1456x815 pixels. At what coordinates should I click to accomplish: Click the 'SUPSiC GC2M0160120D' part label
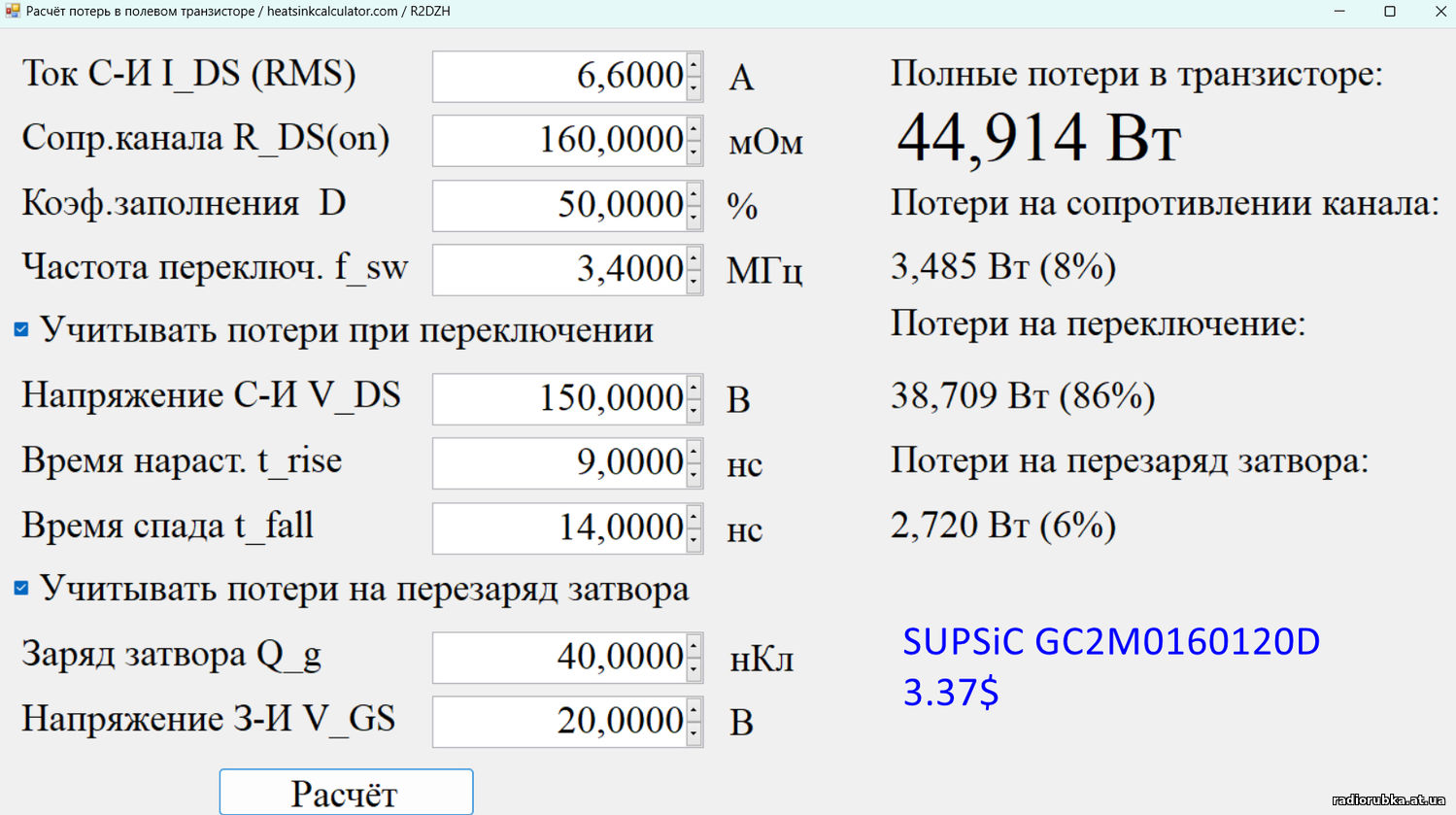point(1111,641)
